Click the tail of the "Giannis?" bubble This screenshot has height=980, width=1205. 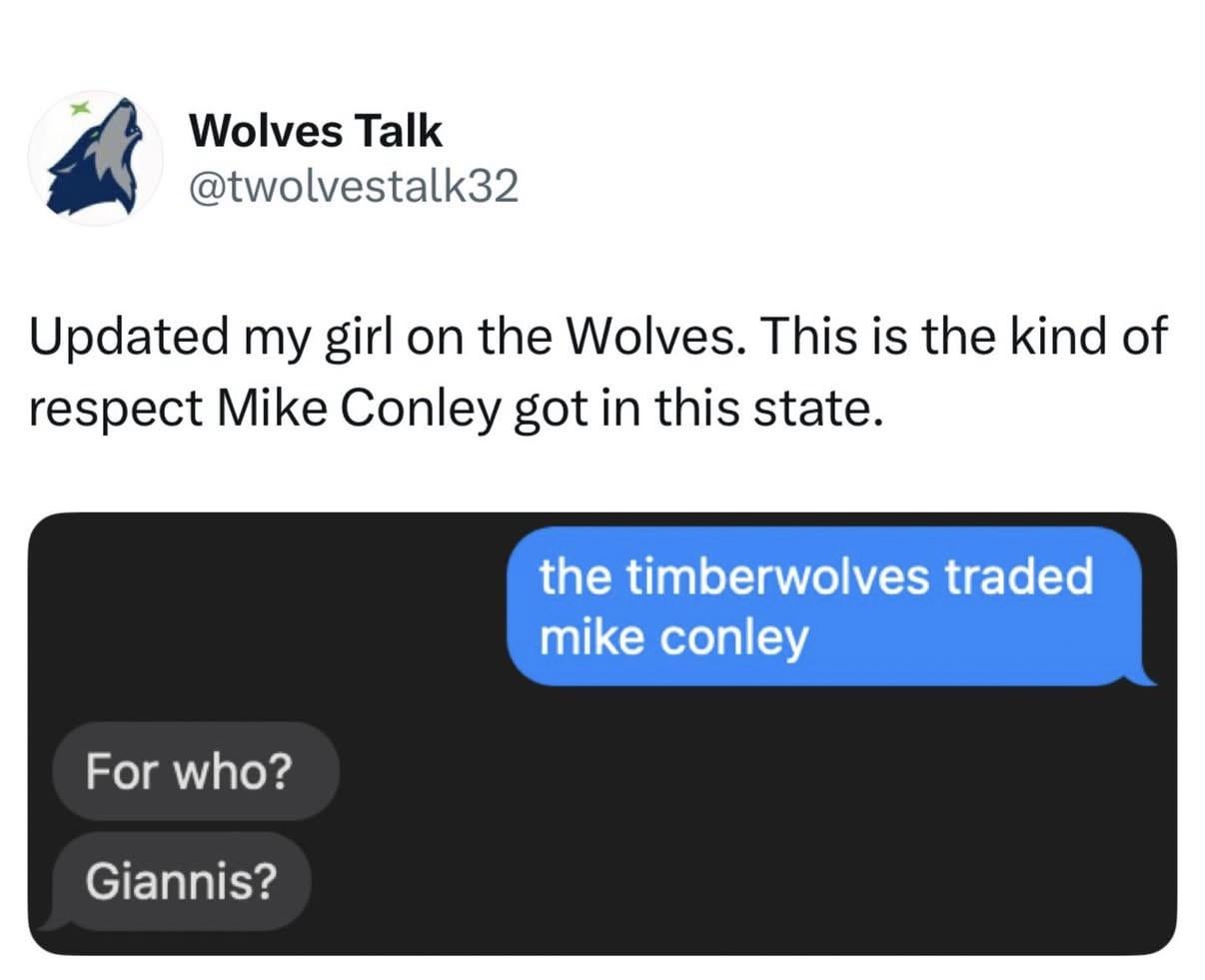54,923
